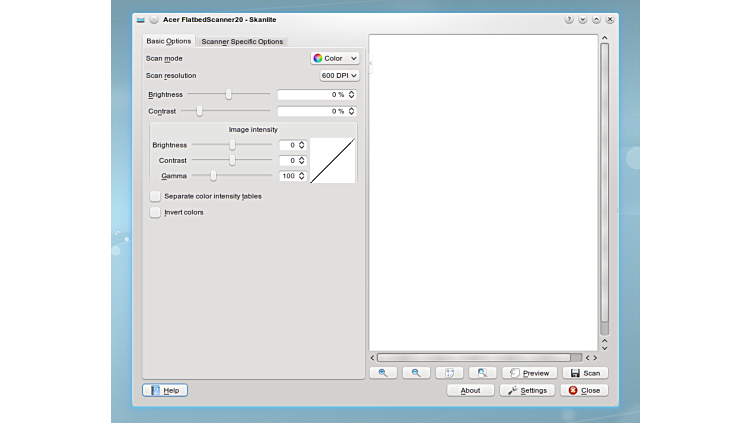Screen dimensions: 752x423
Task: Select the Basic Options tab
Action: coord(169,41)
